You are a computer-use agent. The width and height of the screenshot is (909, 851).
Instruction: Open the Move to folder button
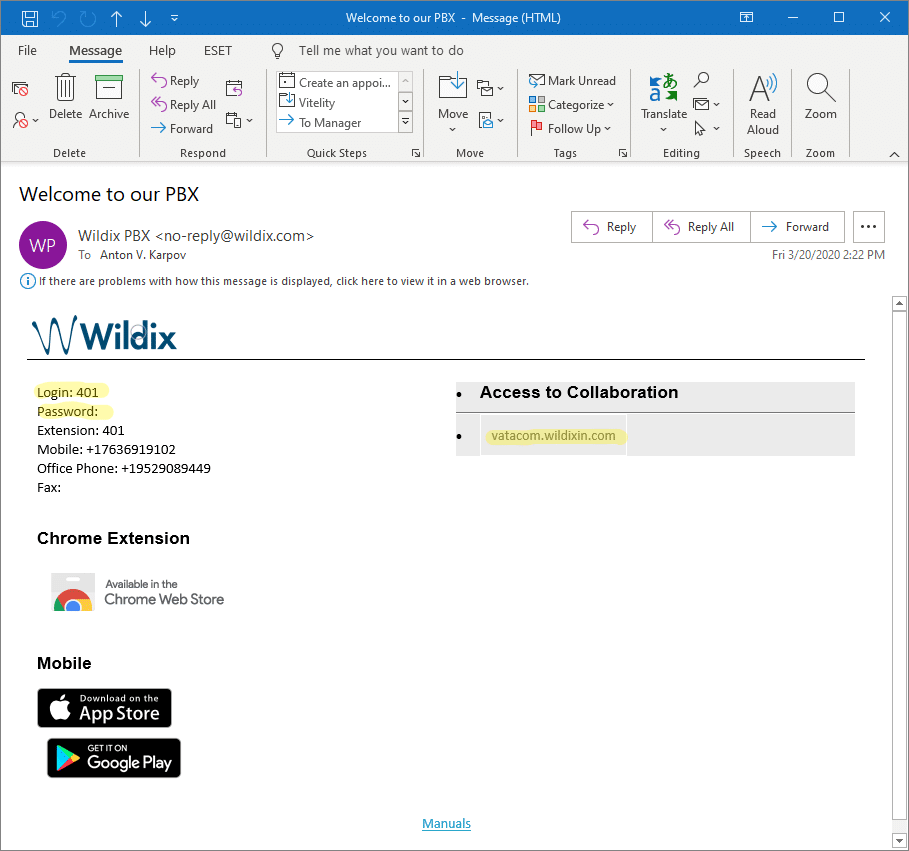point(453,103)
